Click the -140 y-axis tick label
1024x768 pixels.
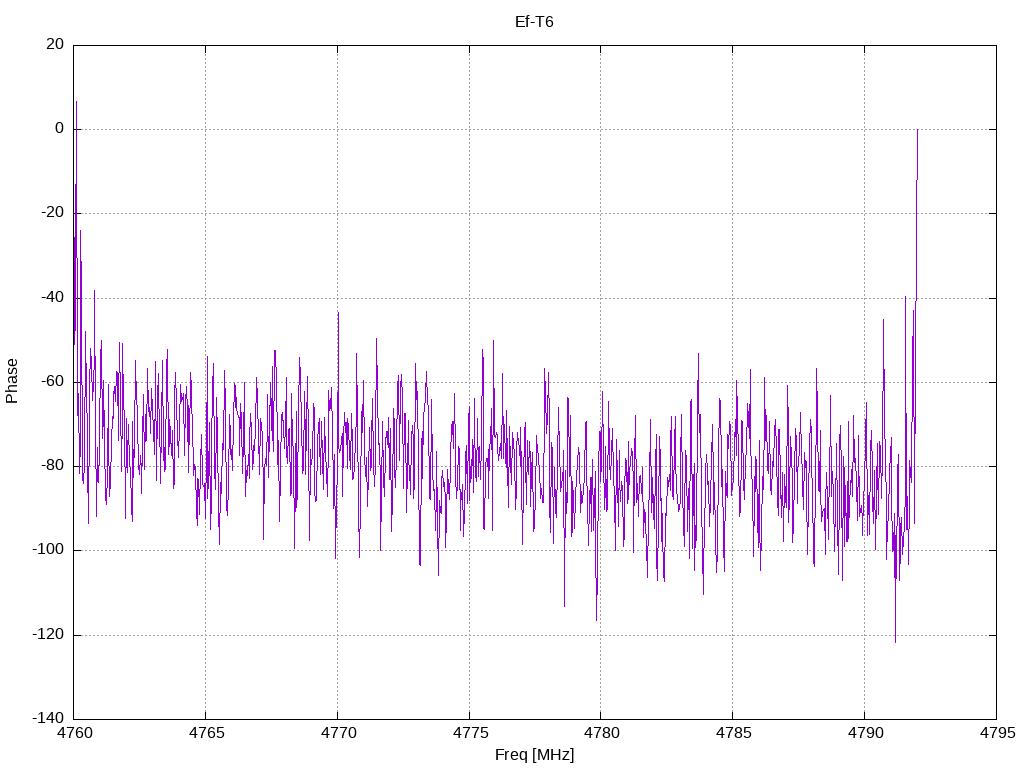tap(47, 718)
